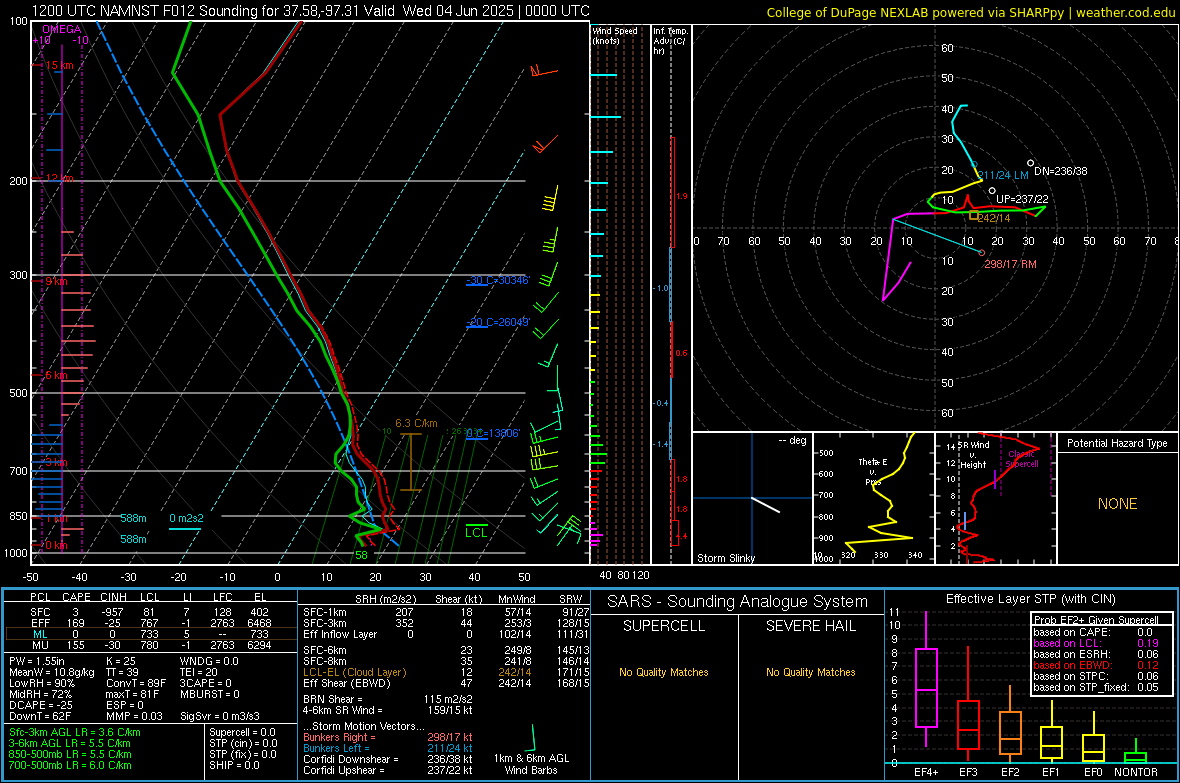Select the OMEGA label on the skew-T

62,29
